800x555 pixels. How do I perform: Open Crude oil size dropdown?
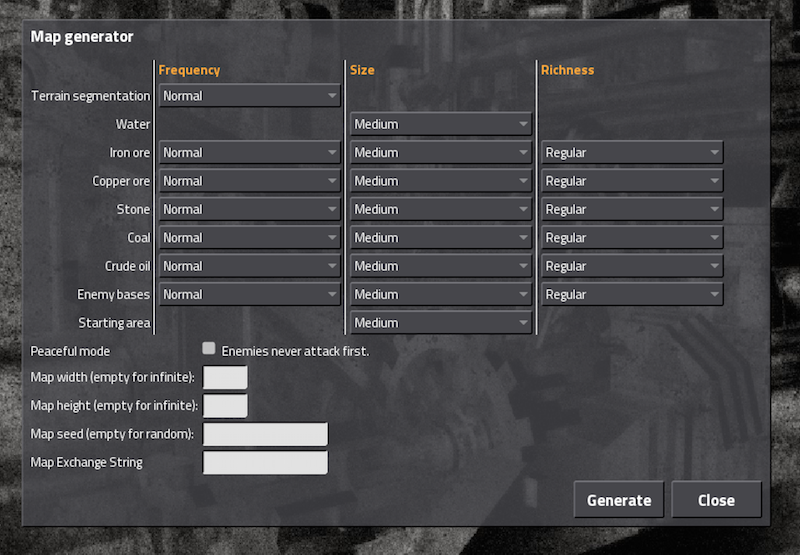pos(441,266)
